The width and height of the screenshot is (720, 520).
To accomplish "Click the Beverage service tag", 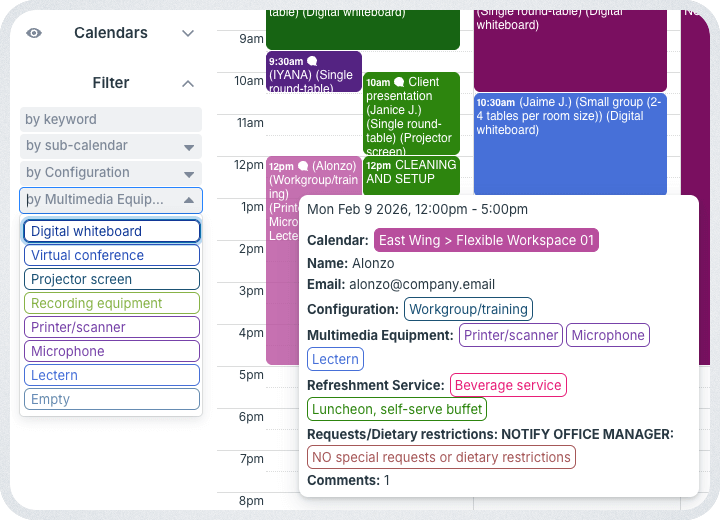I will pyautogui.click(x=508, y=385).
